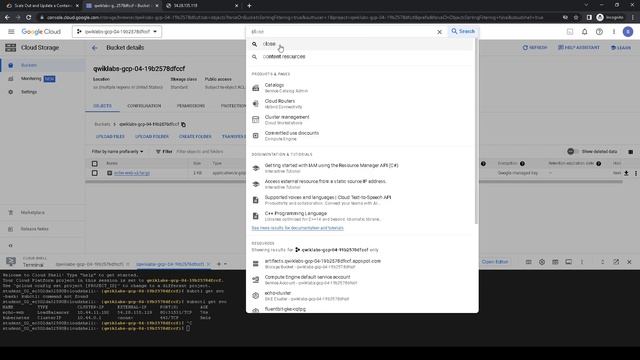
Task: Open the project selector dropdown
Action: coord(117,31)
